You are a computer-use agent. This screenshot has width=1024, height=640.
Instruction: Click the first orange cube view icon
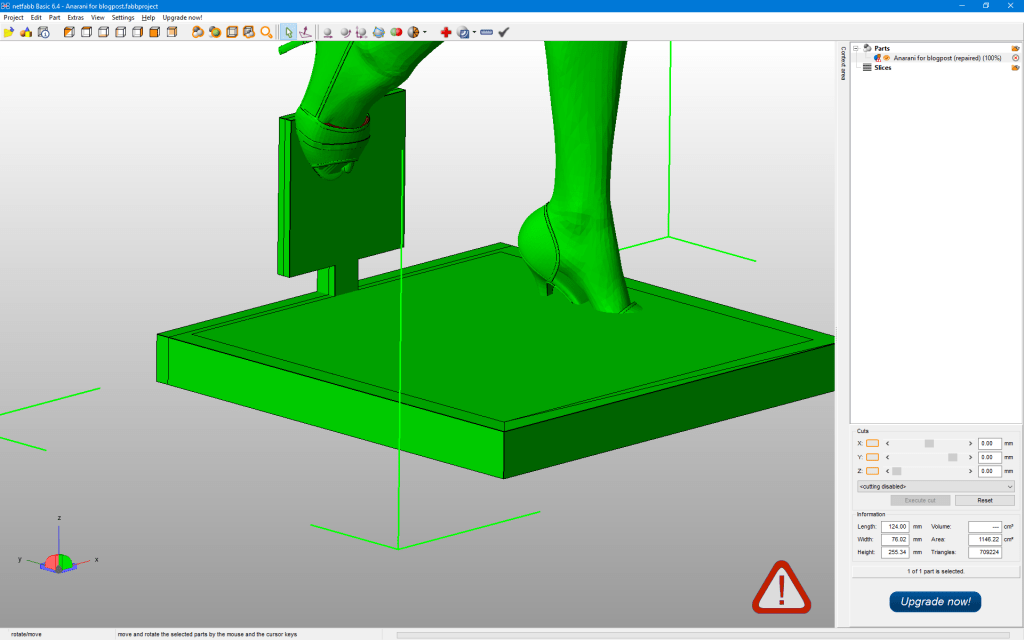[69, 32]
